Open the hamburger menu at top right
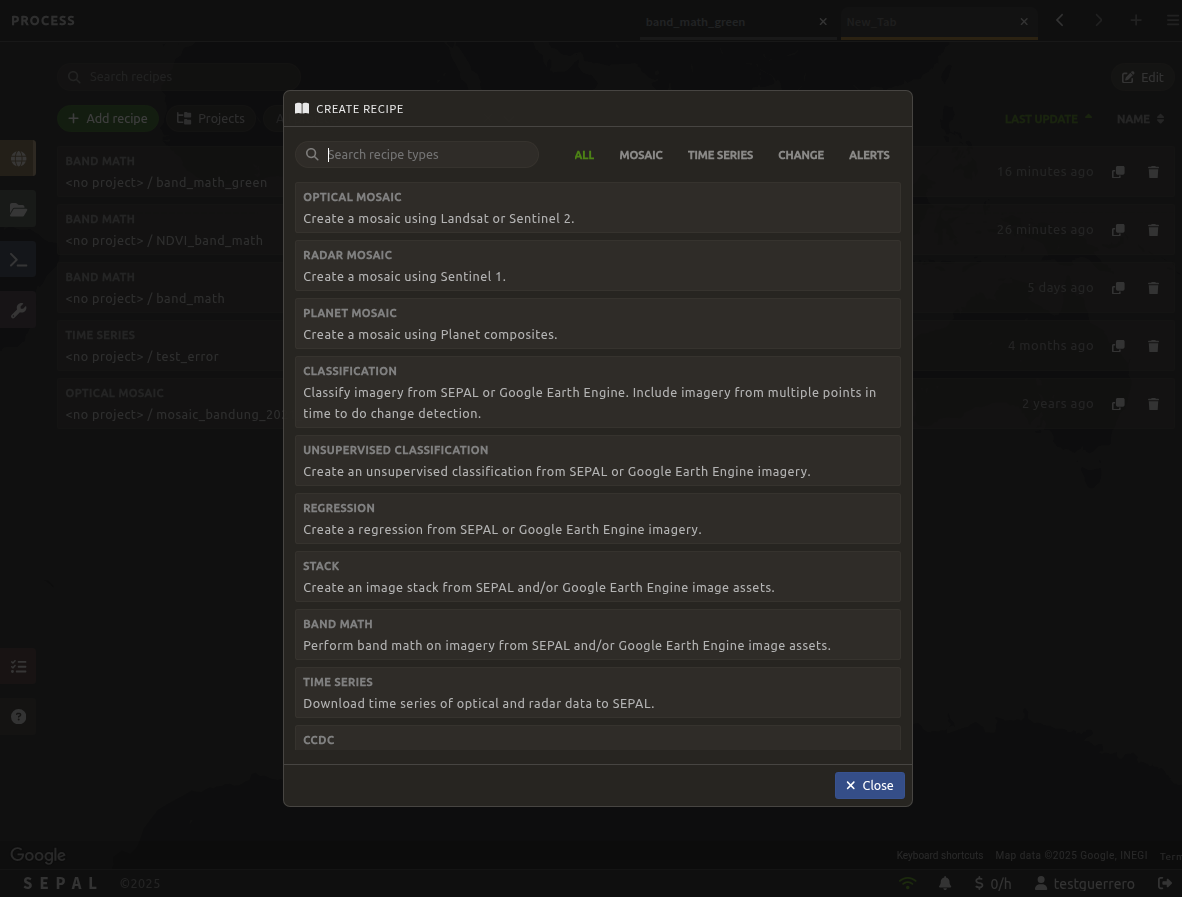This screenshot has width=1182, height=897. click(1172, 20)
